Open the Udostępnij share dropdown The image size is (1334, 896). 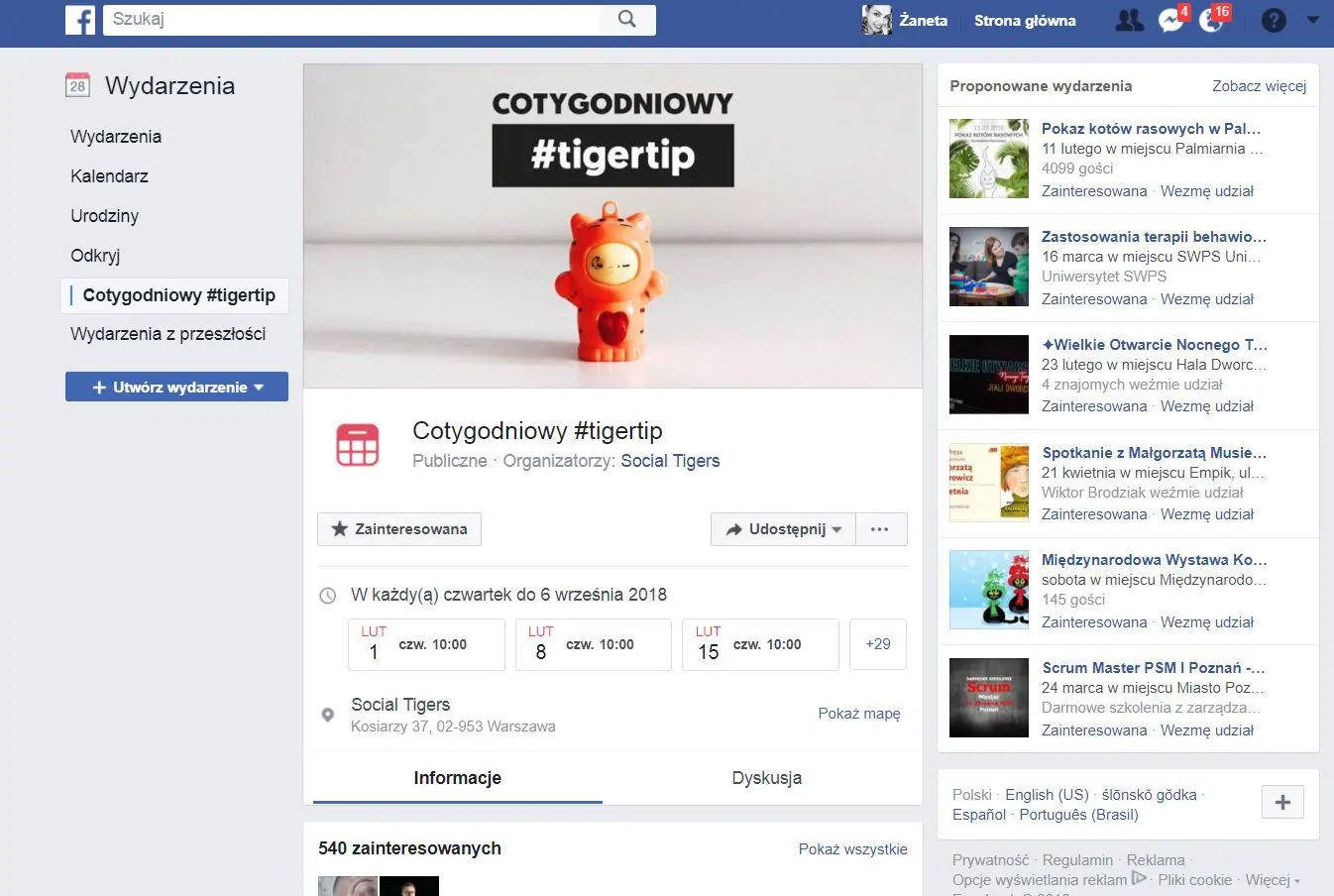point(783,529)
